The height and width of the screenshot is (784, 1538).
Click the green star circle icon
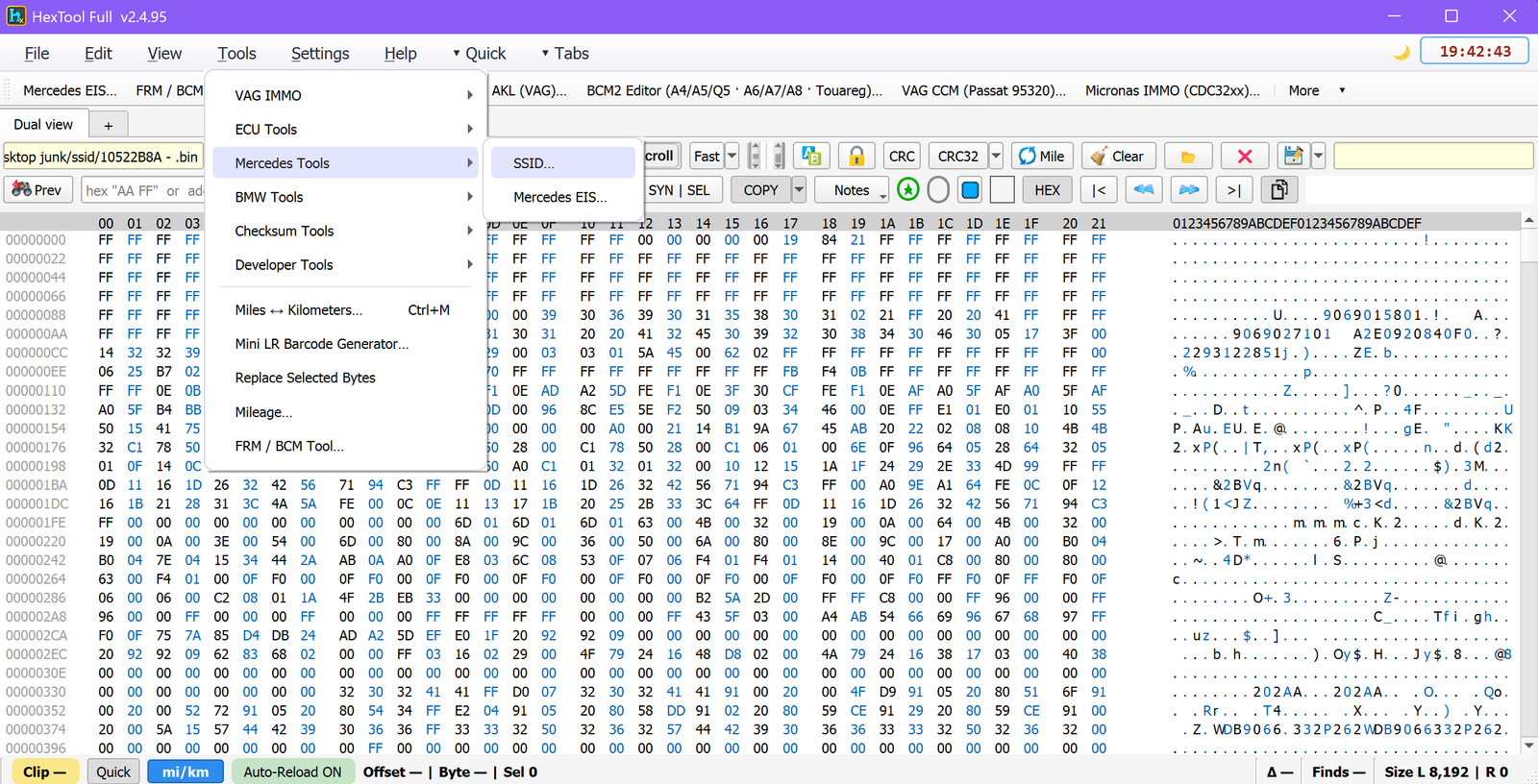907,189
